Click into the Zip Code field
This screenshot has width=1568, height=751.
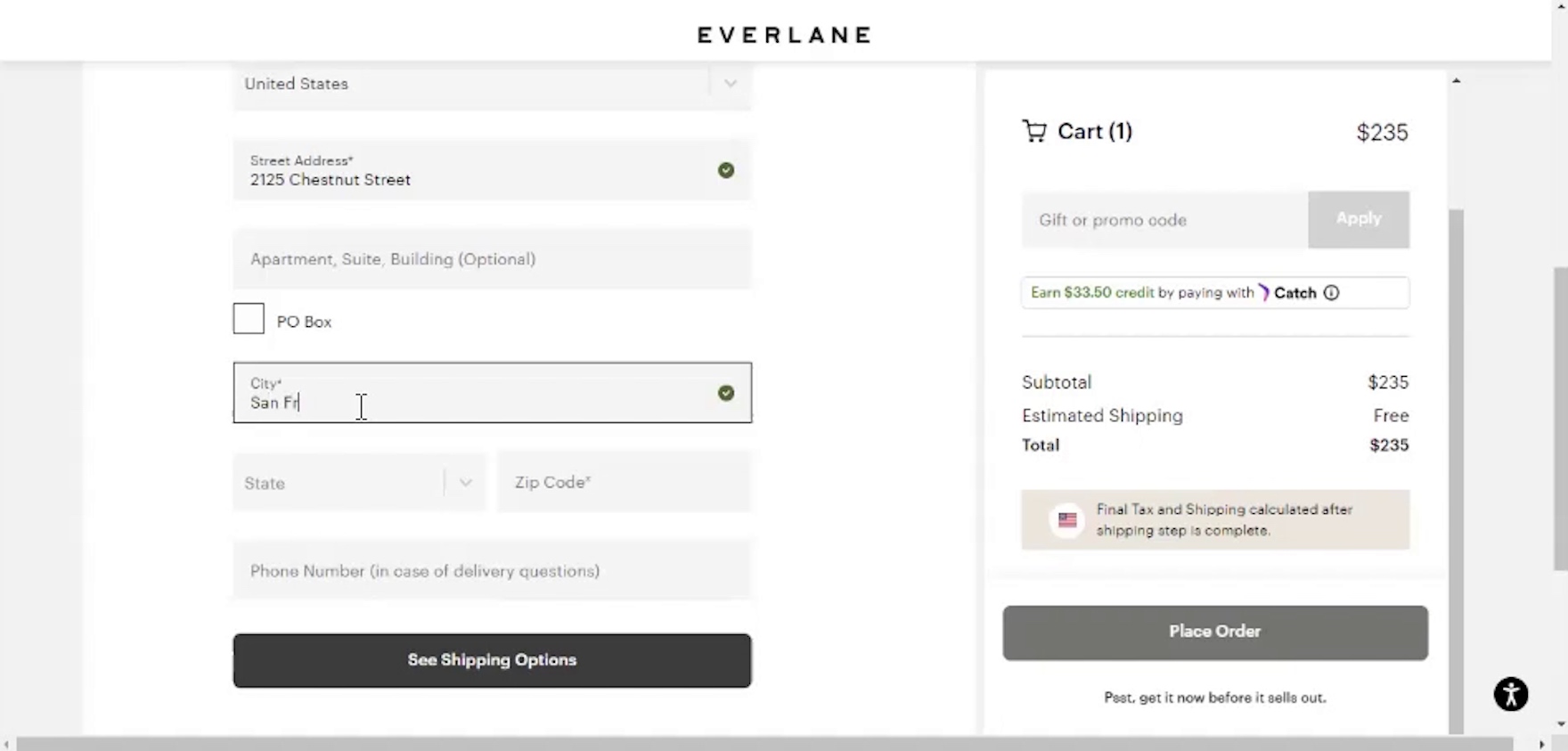tap(624, 483)
